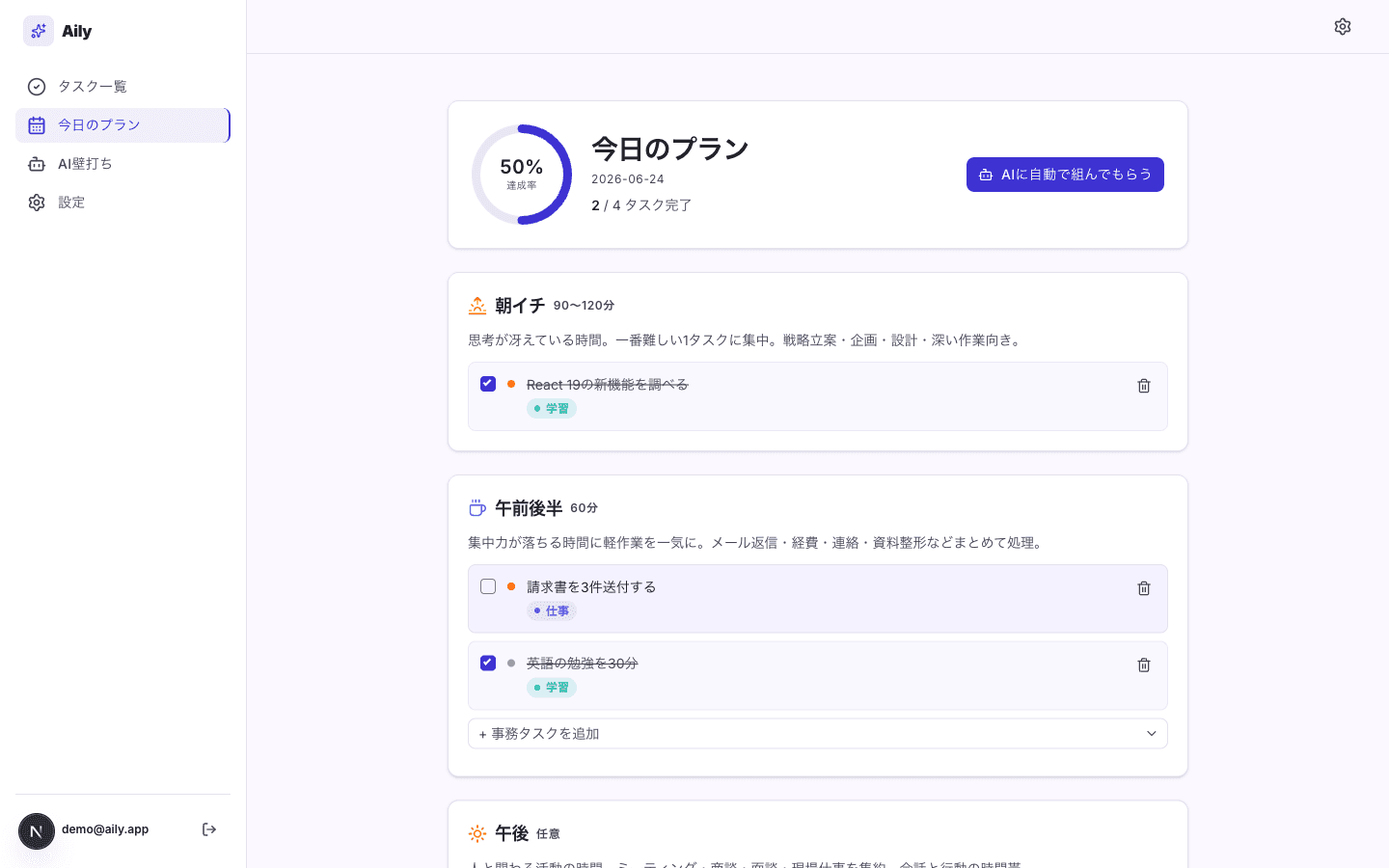The width and height of the screenshot is (1389, 868).
Task: Click the coffee cup icon beside 午前後半
Action: point(477,508)
